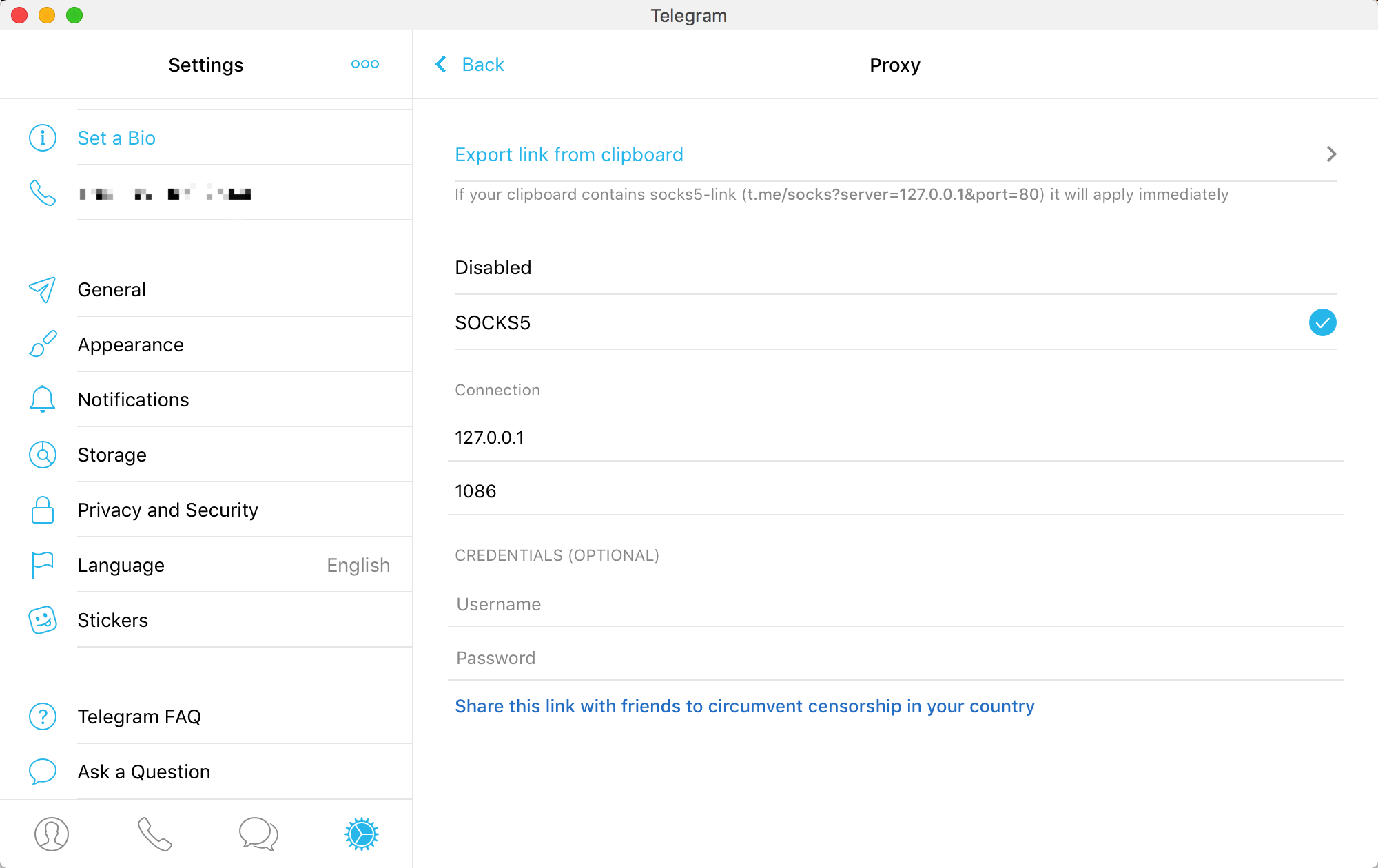Viewport: 1378px width, 868px height.
Task: Select the Stickers smiley icon
Action: point(42,620)
